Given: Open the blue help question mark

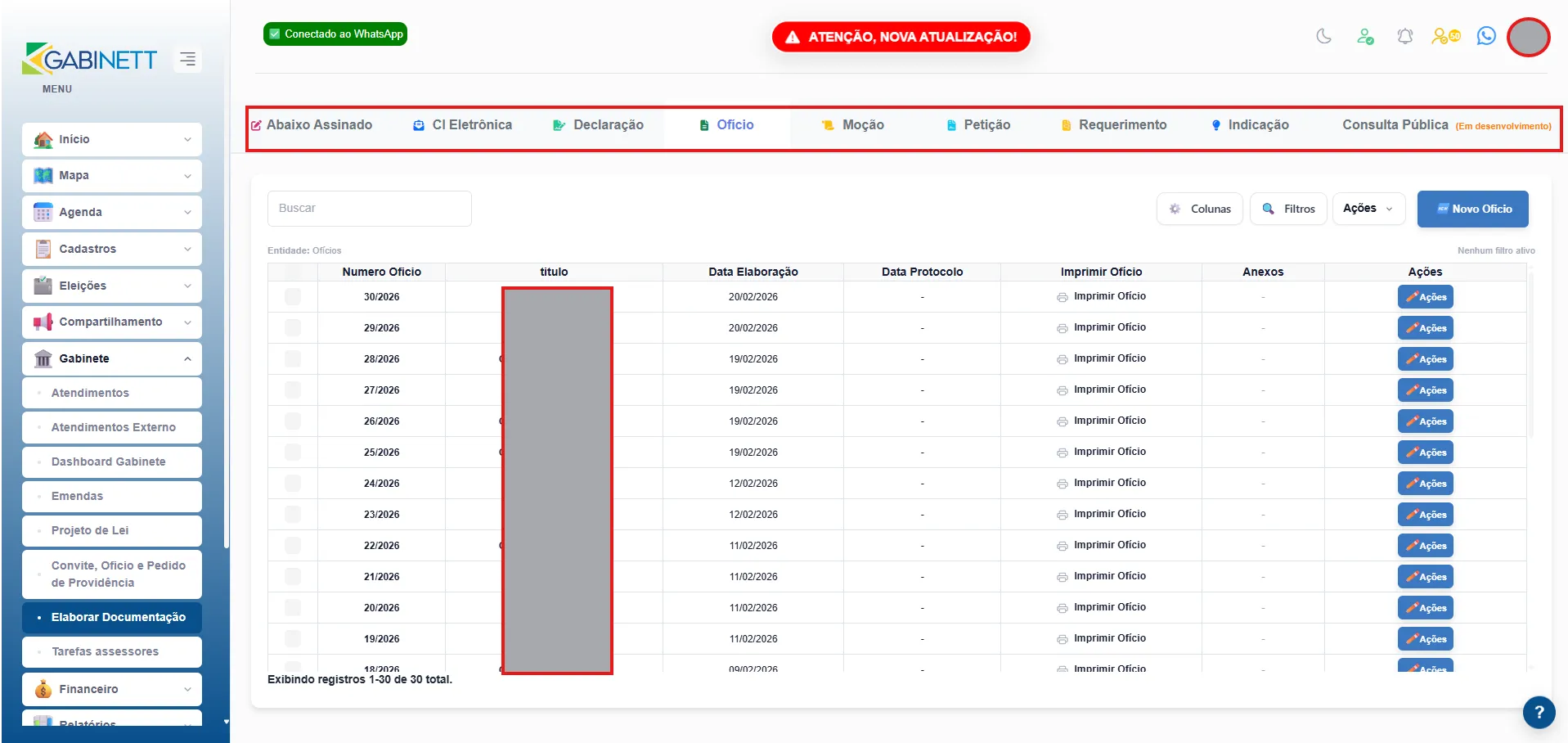Looking at the screenshot, I should [1539, 712].
